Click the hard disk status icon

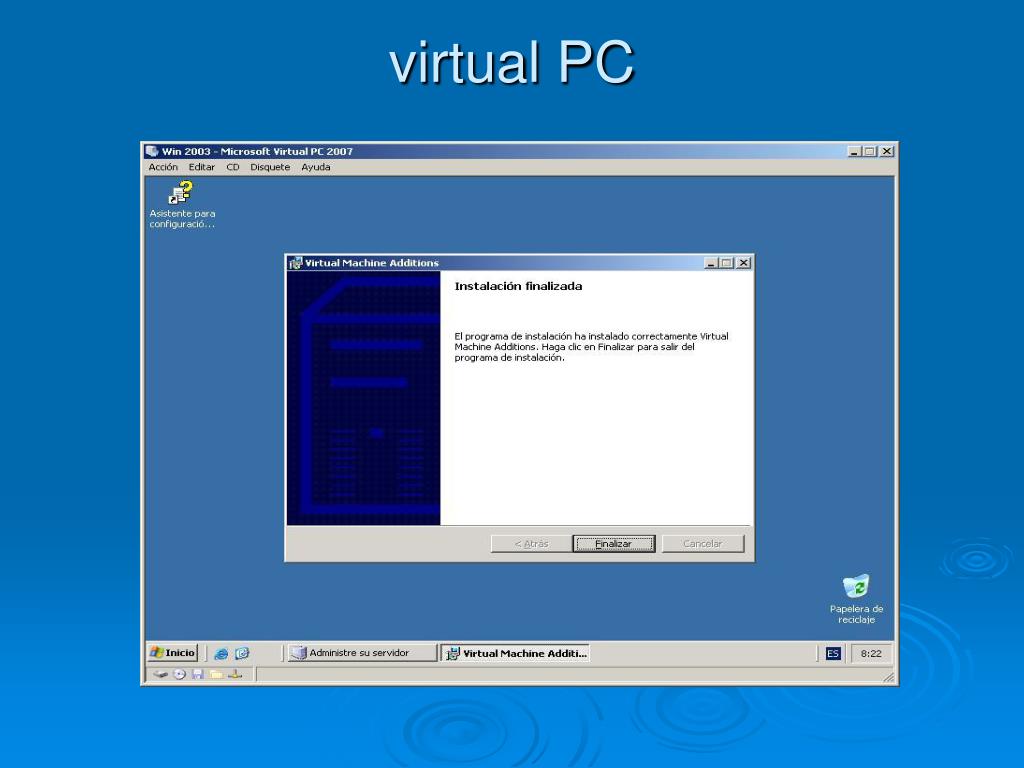161,674
